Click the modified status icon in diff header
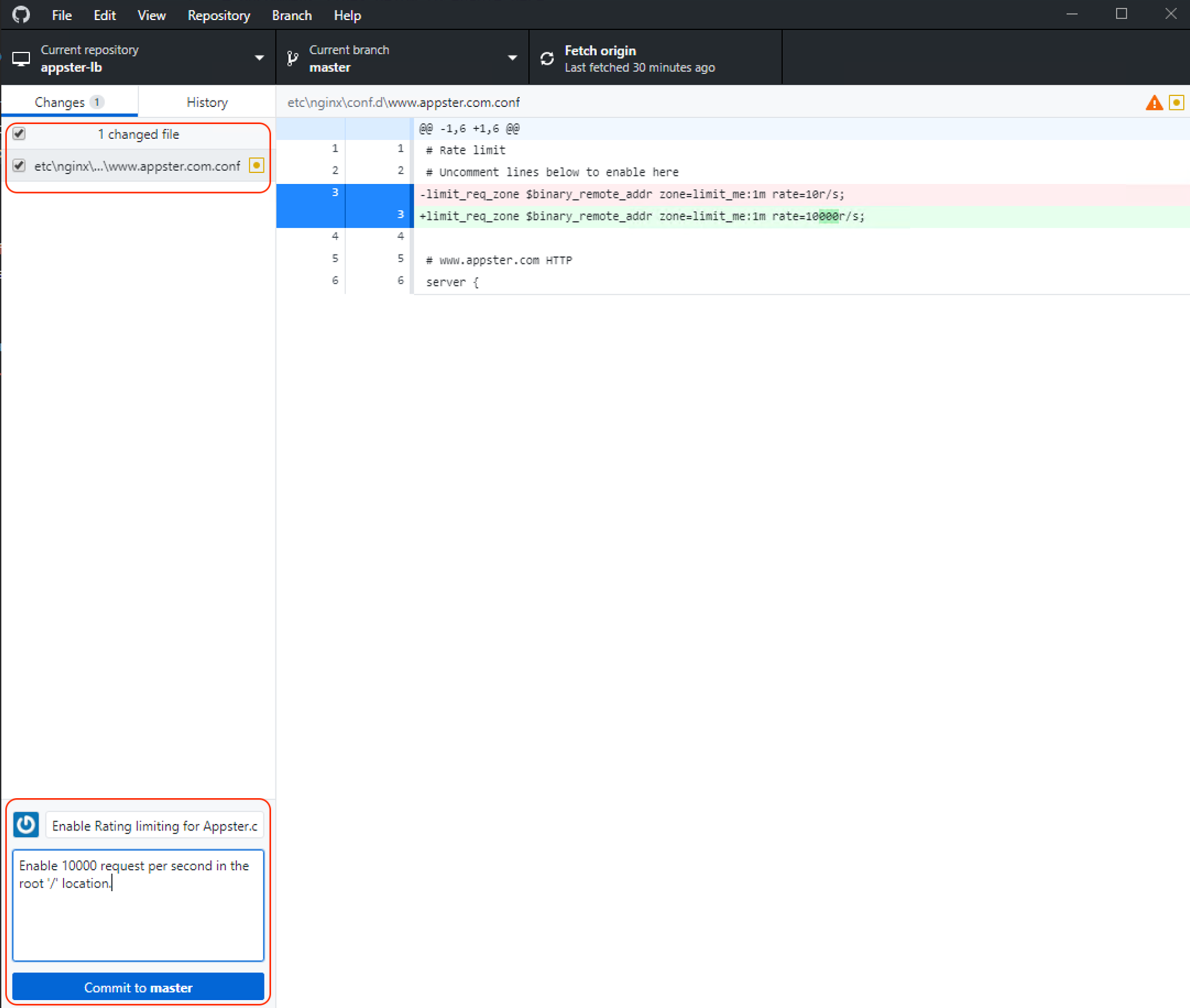1190x1008 pixels. pyautogui.click(x=1176, y=102)
